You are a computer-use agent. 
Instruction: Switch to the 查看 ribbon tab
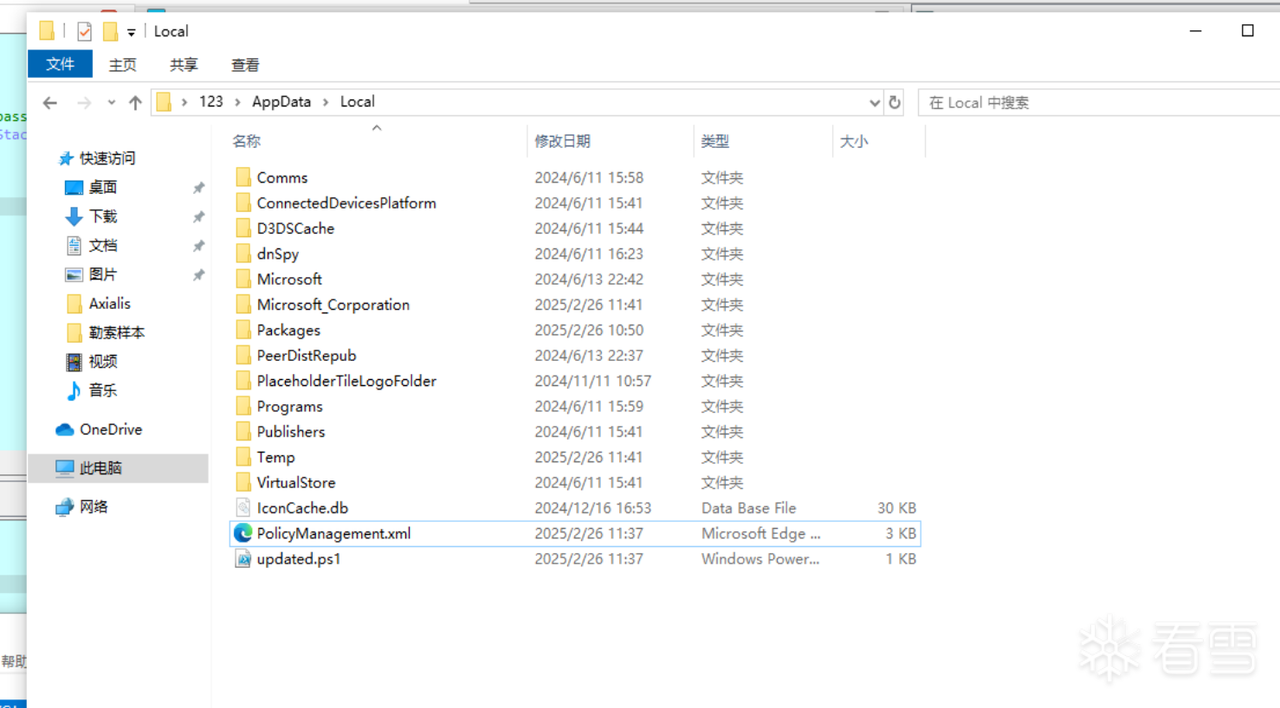pyautogui.click(x=245, y=64)
